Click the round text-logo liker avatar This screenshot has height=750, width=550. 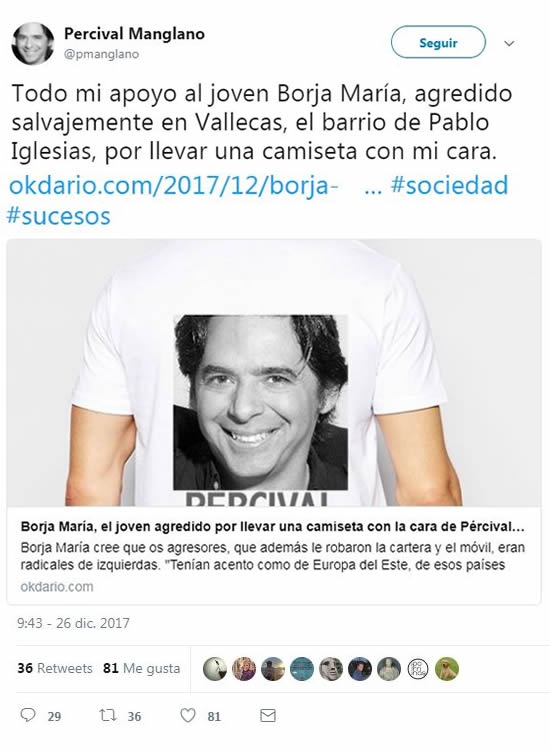[x=418, y=668]
